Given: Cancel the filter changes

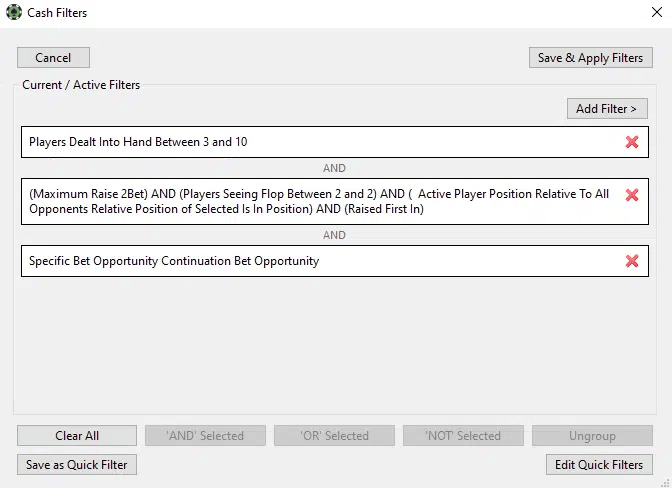Looking at the screenshot, I should pos(53,57).
